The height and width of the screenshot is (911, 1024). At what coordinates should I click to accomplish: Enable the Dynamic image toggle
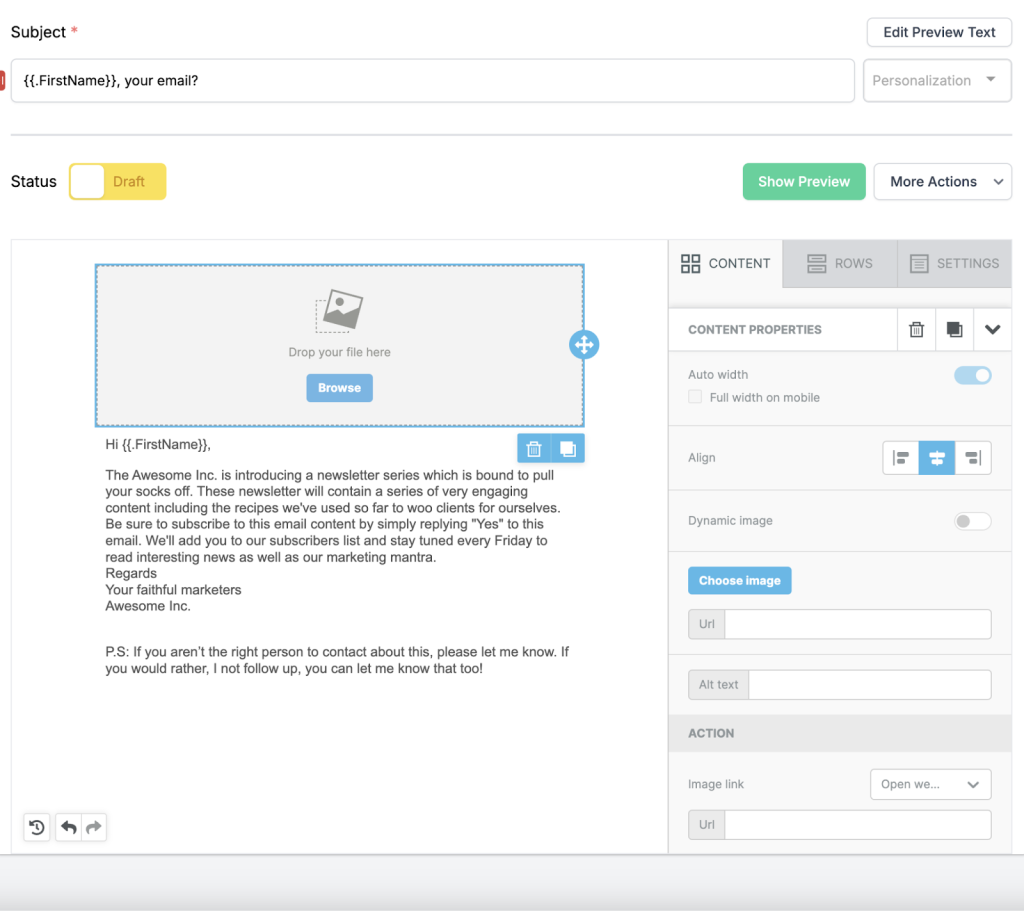click(971, 520)
